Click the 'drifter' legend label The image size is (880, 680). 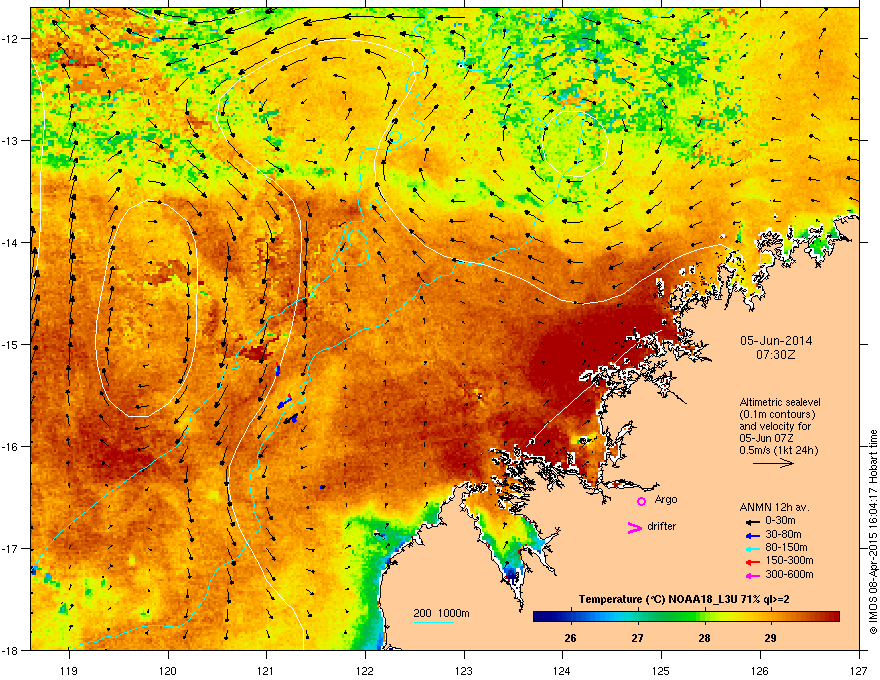(x=662, y=526)
